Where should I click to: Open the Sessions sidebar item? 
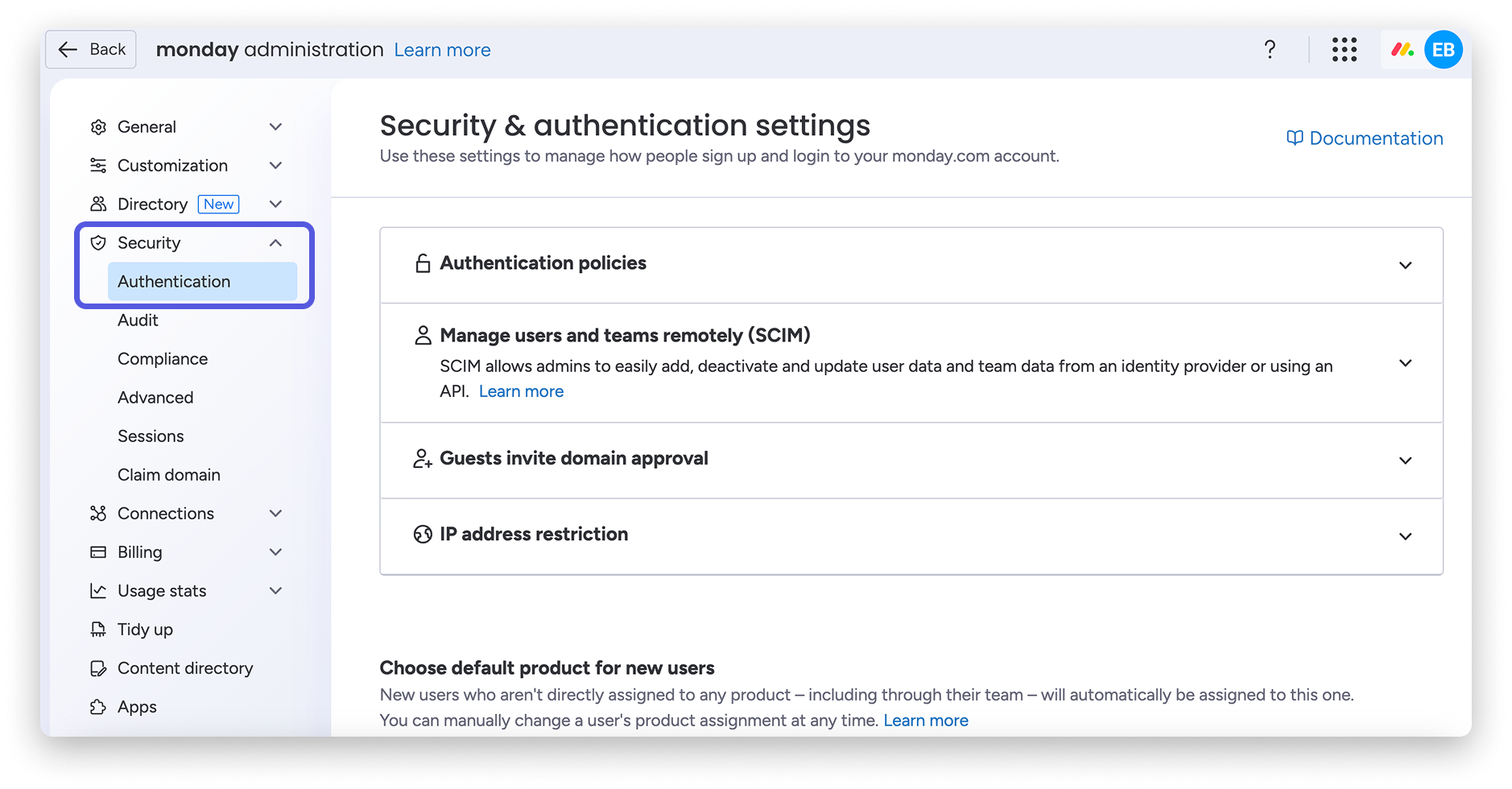151,436
